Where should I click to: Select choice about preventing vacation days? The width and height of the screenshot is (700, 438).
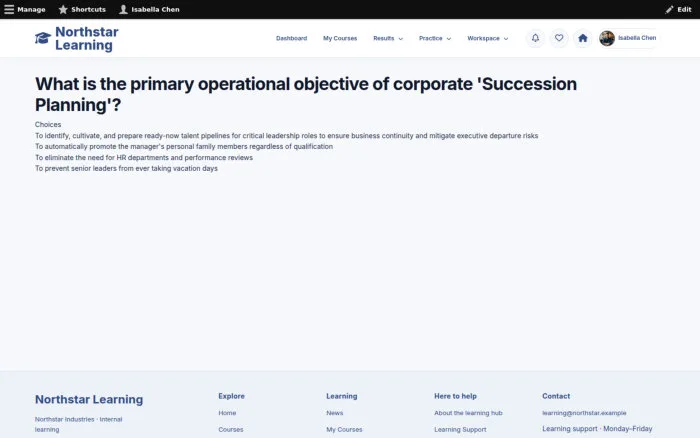126,168
